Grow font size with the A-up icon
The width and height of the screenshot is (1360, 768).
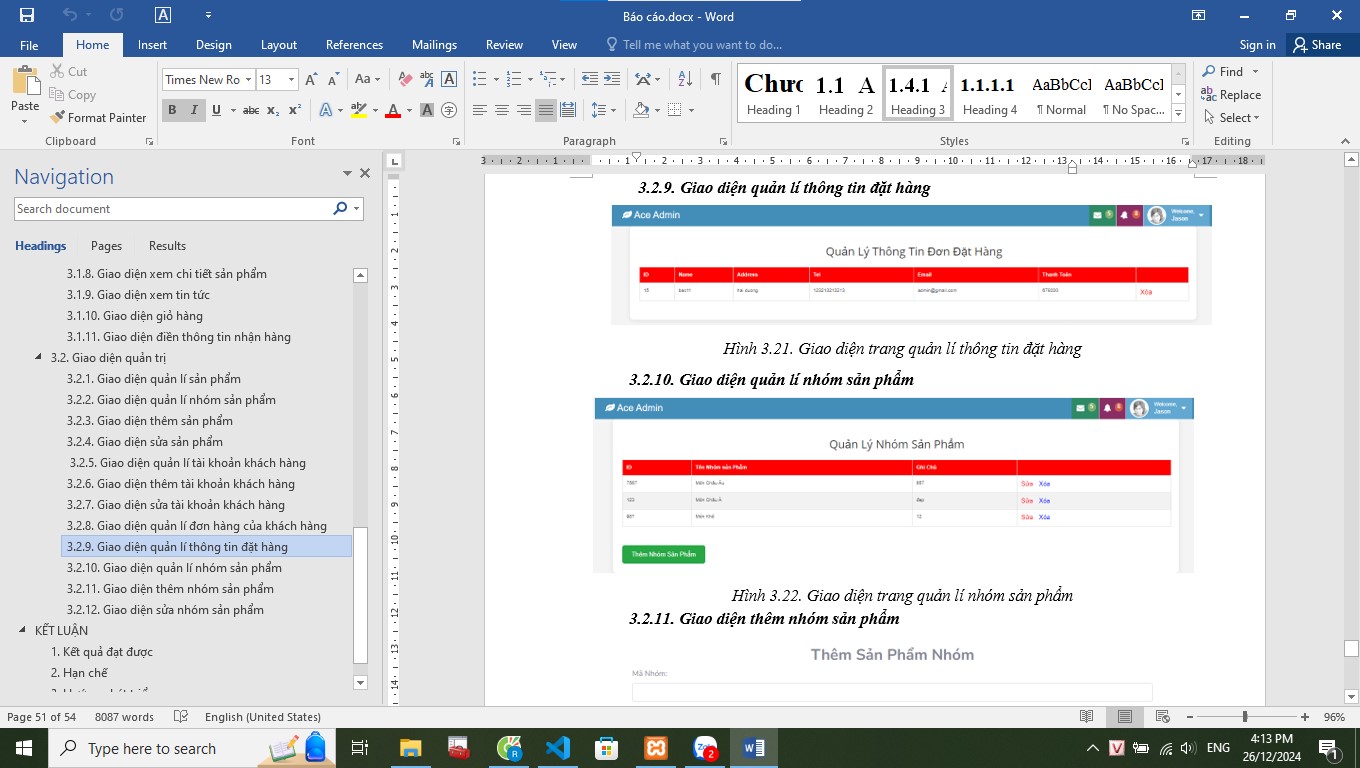[311, 79]
